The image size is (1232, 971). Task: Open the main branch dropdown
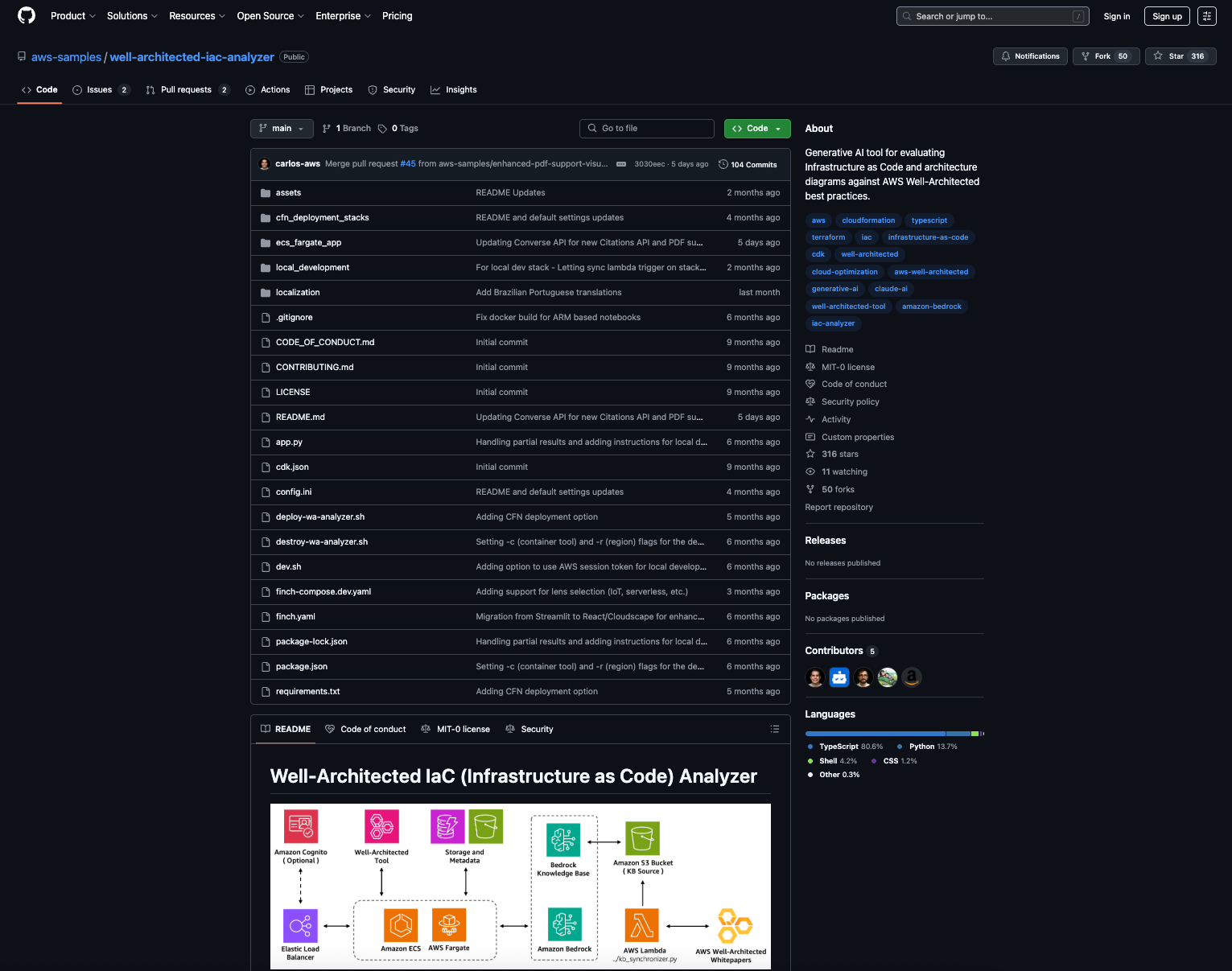point(282,129)
